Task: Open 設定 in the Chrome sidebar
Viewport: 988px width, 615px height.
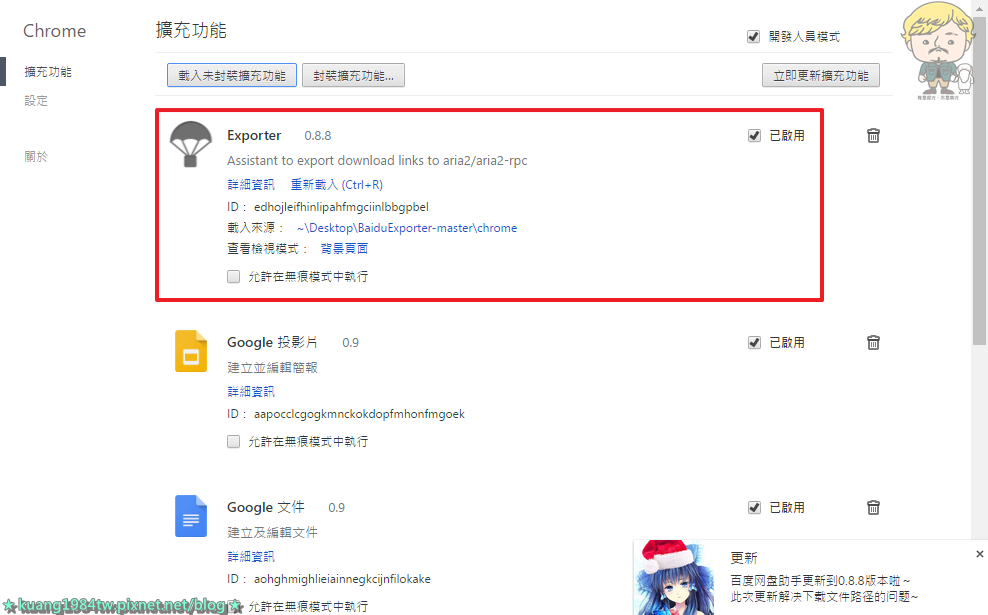Action: click(36, 101)
